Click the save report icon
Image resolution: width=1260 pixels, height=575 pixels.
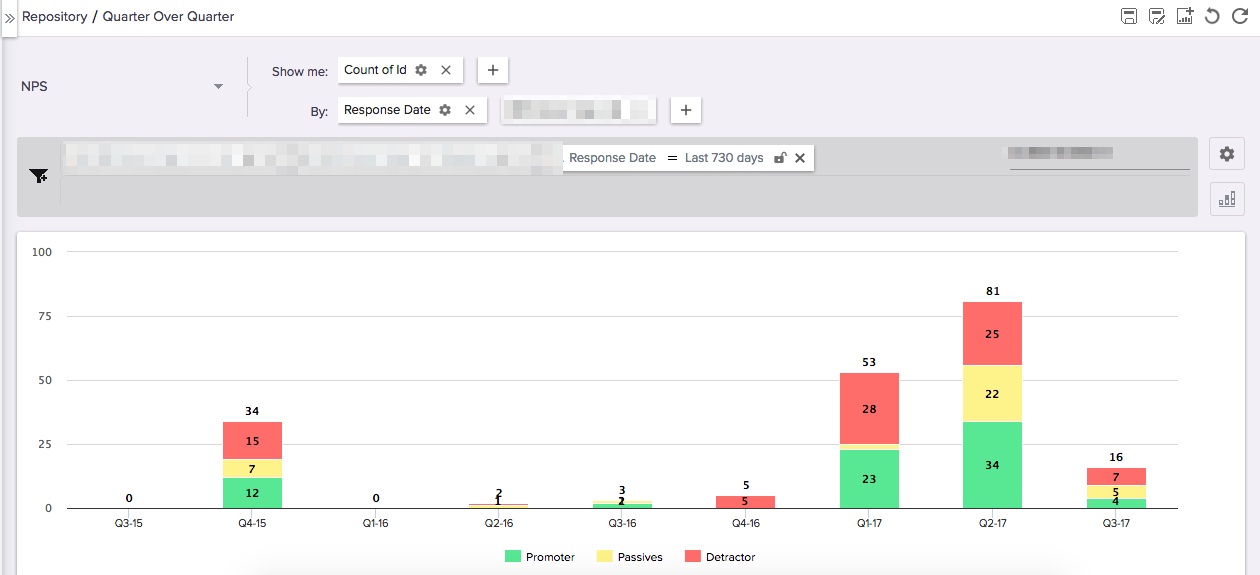coord(1129,16)
